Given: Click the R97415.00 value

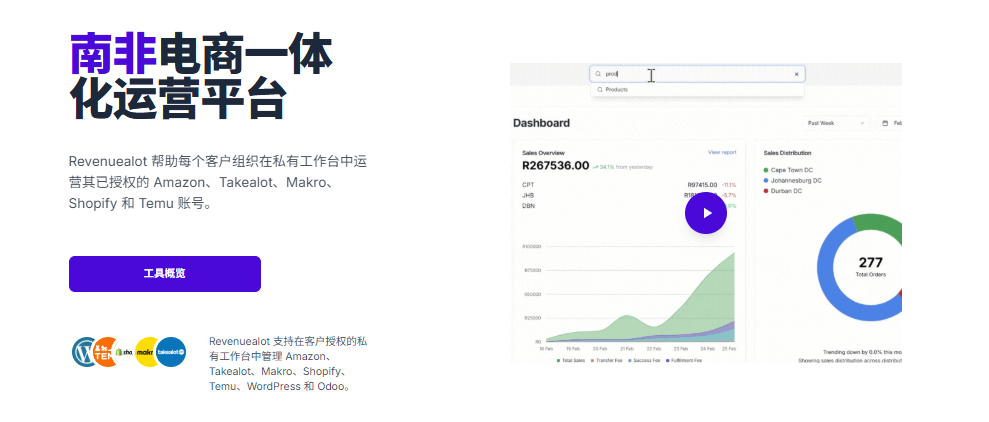Looking at the screenshot, I should tap(702, 185).
